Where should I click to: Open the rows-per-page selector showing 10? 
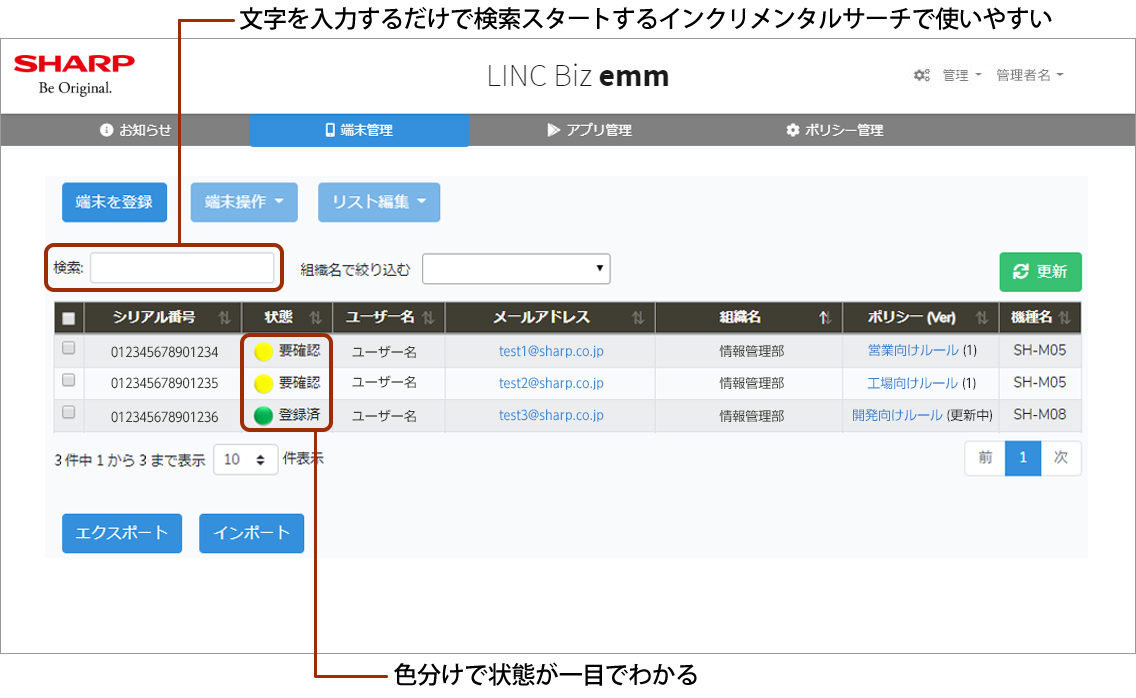point(246,460)
